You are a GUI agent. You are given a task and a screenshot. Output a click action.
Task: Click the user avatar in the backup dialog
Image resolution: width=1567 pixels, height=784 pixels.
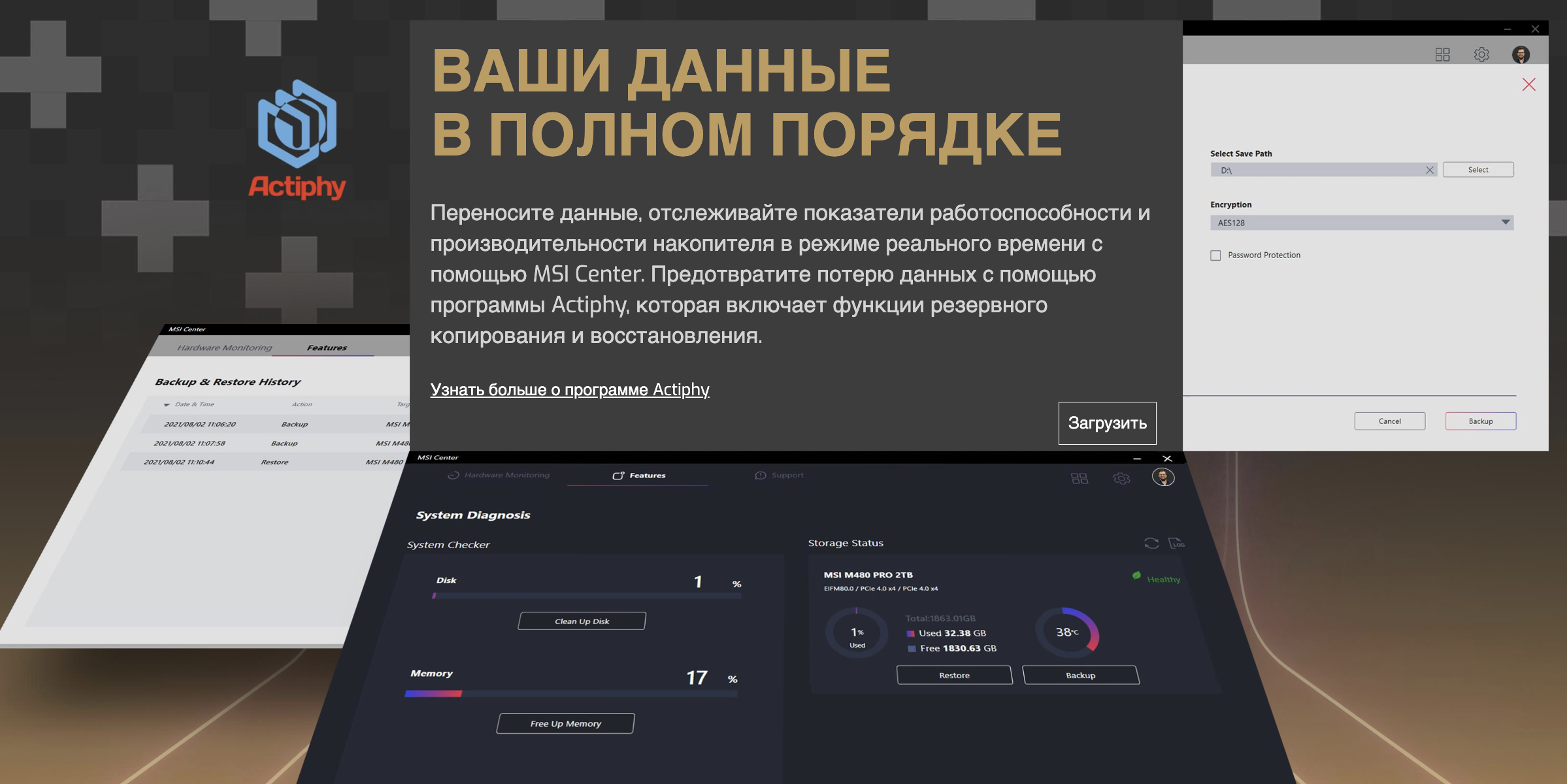(x=1521, y=55)
